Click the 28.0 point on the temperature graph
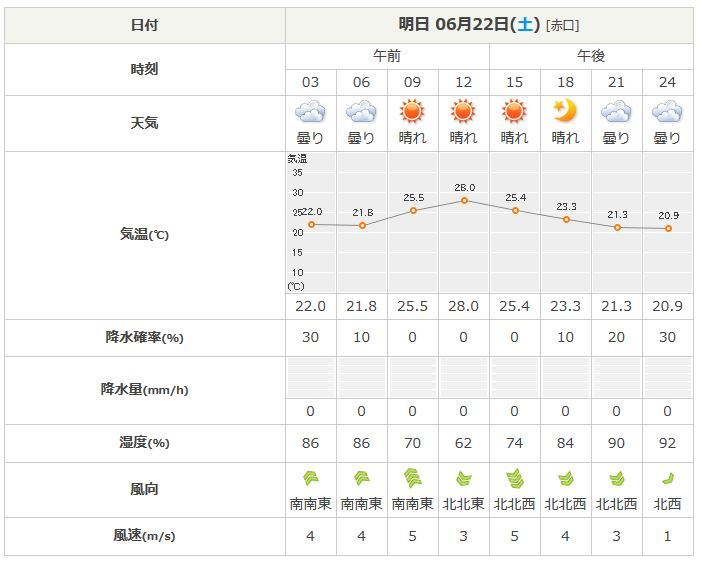Image resolution: width=701 pixels, height=561 pixels. pos(465,201)
